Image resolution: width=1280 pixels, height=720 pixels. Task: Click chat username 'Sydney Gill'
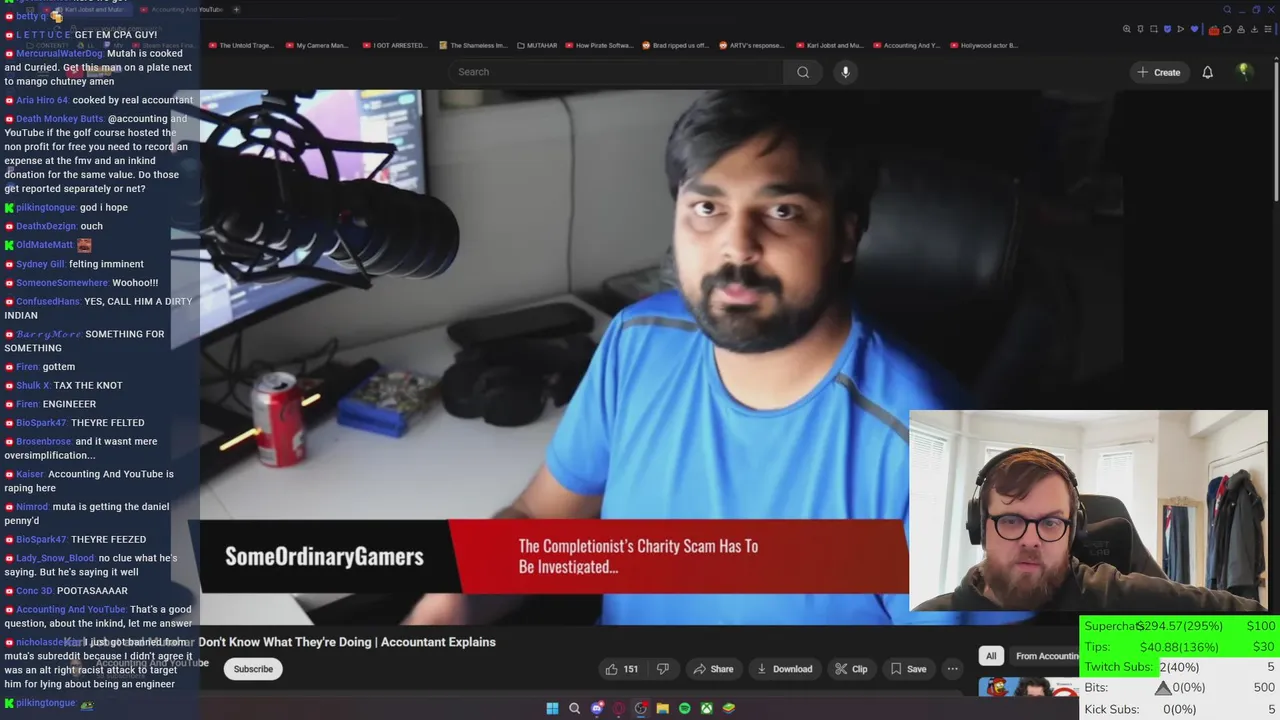click(x=41, y=264)
